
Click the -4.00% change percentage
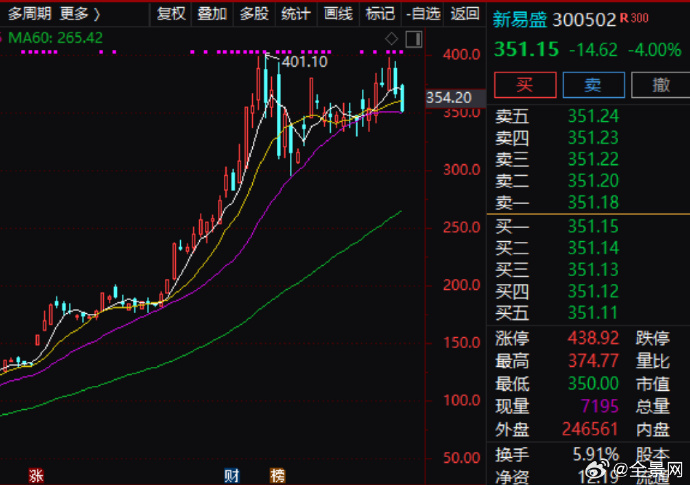coord(654,50)
